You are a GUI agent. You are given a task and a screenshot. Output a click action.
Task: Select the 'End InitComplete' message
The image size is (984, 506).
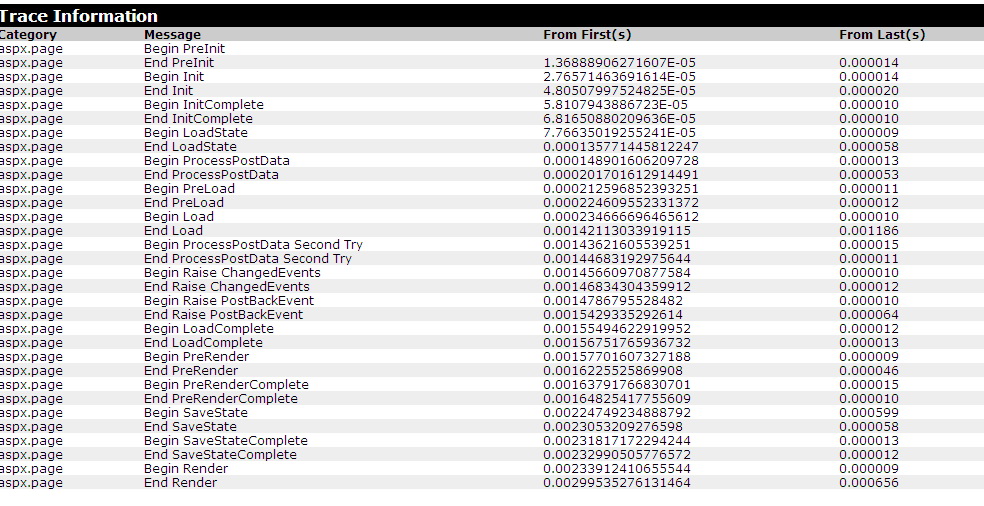[198, 119]
